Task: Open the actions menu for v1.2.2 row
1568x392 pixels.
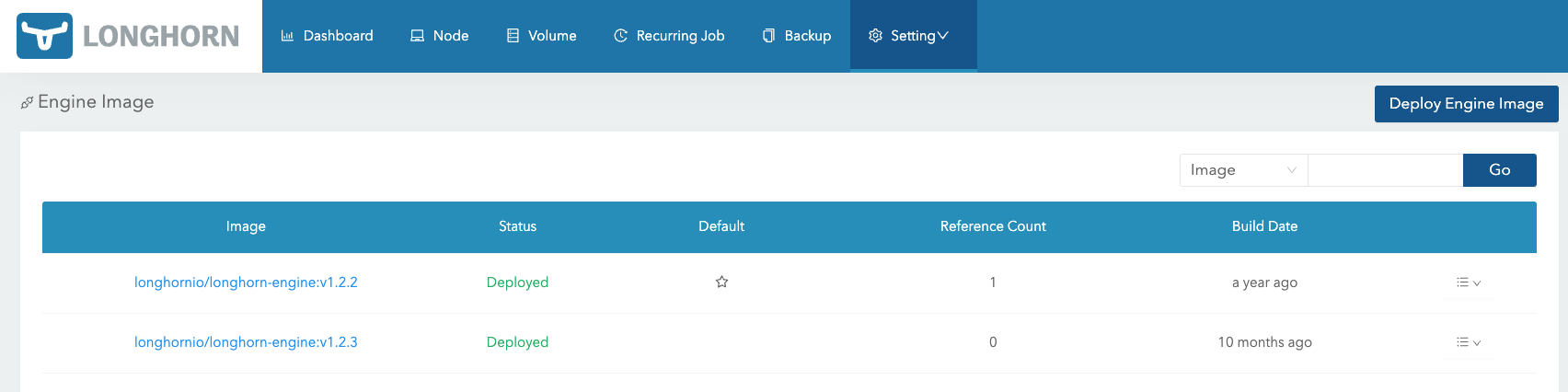Action: pos(1469,282)
